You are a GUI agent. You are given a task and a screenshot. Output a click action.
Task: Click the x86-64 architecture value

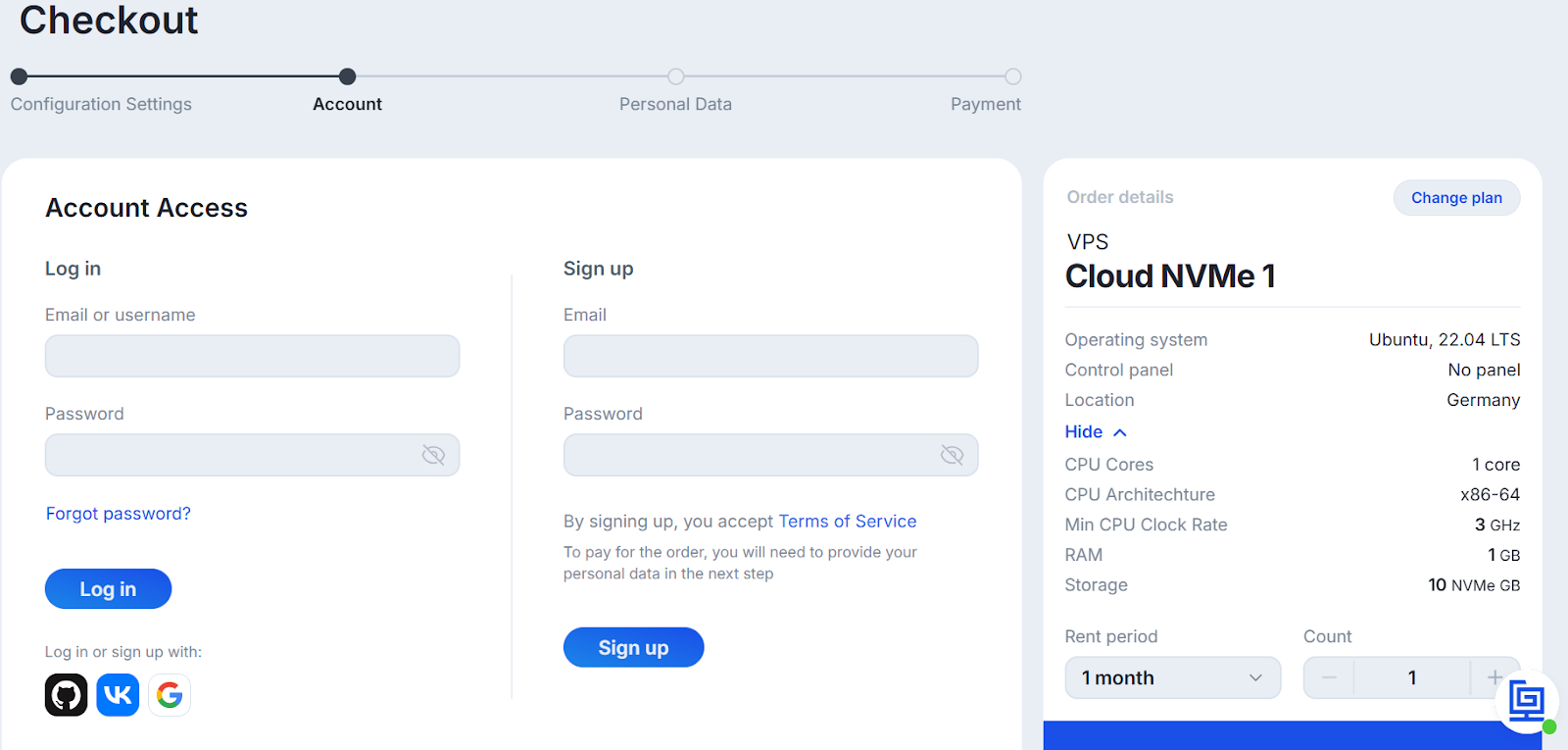[1490, 495]
